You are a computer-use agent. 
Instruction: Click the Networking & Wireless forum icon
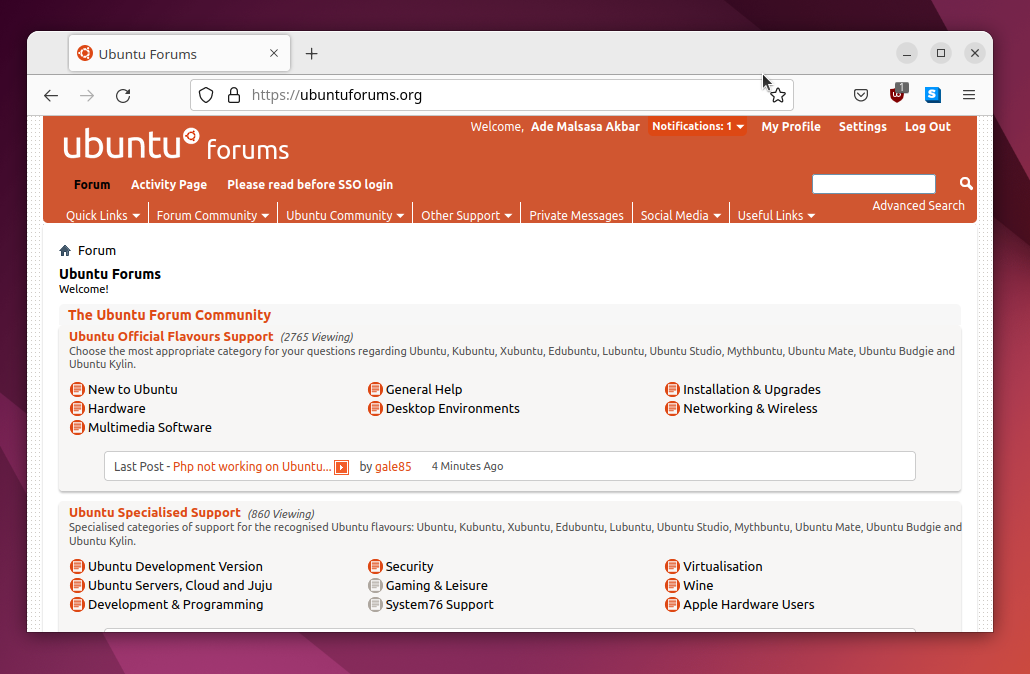(672, 409)
